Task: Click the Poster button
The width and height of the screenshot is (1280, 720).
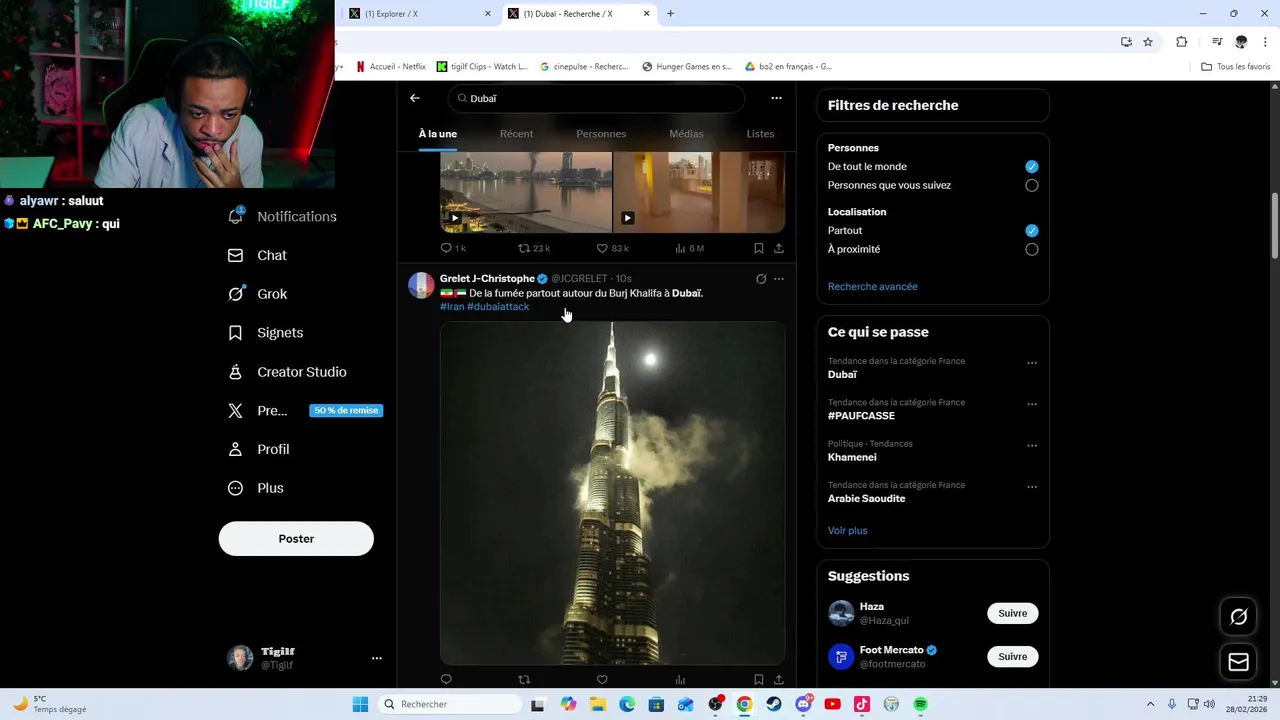Action: [x=296, y=538]
